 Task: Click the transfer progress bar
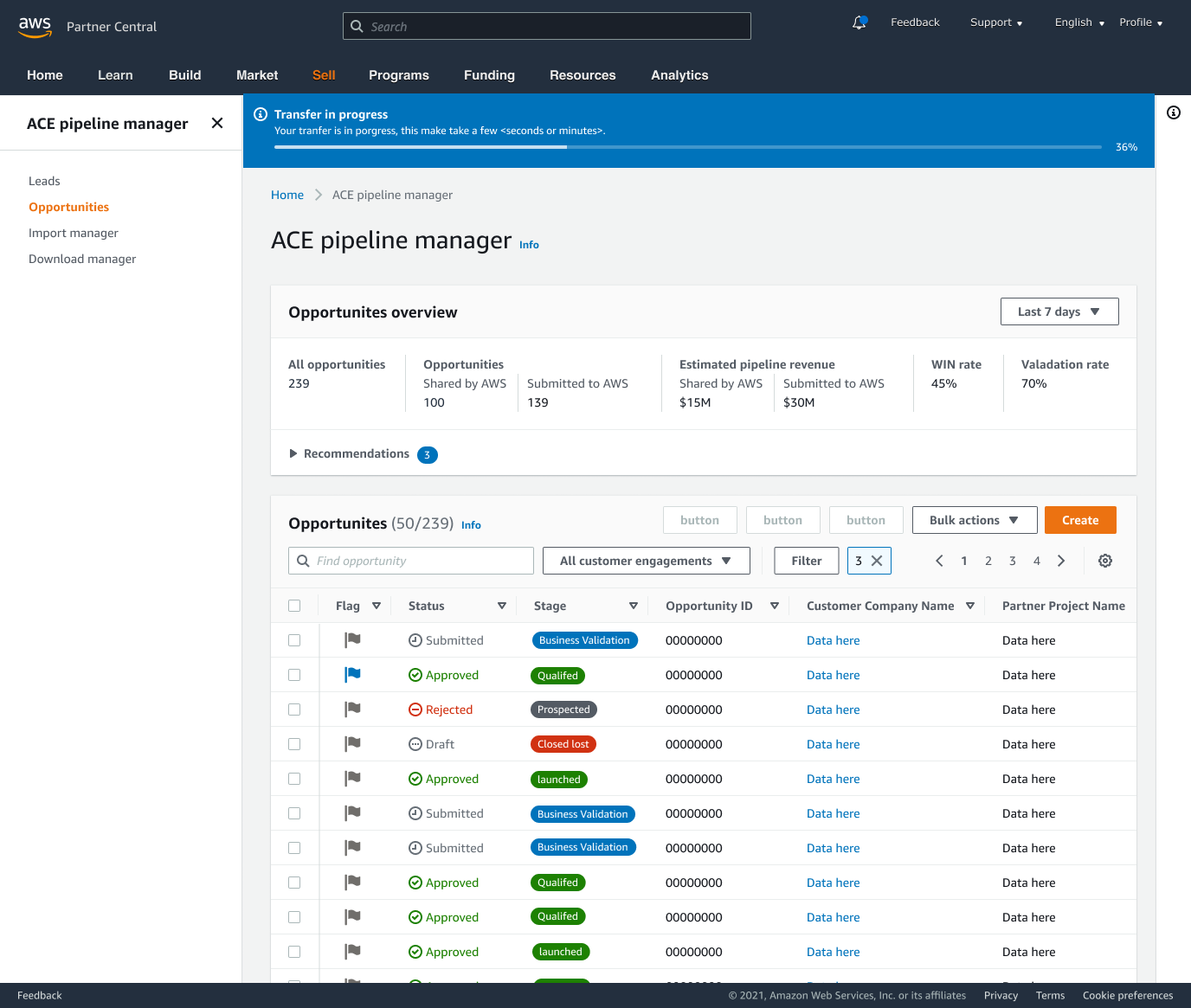pyautogui.click(x=688, y=147)
